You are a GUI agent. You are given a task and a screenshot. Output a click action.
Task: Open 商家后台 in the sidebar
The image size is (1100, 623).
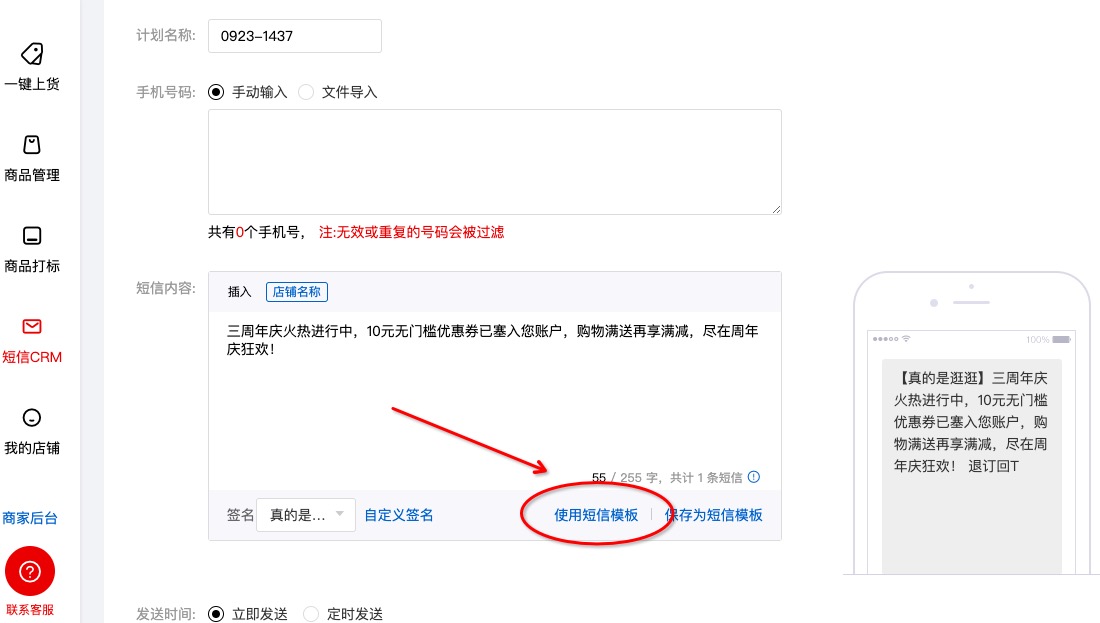[x=30, y=518]
